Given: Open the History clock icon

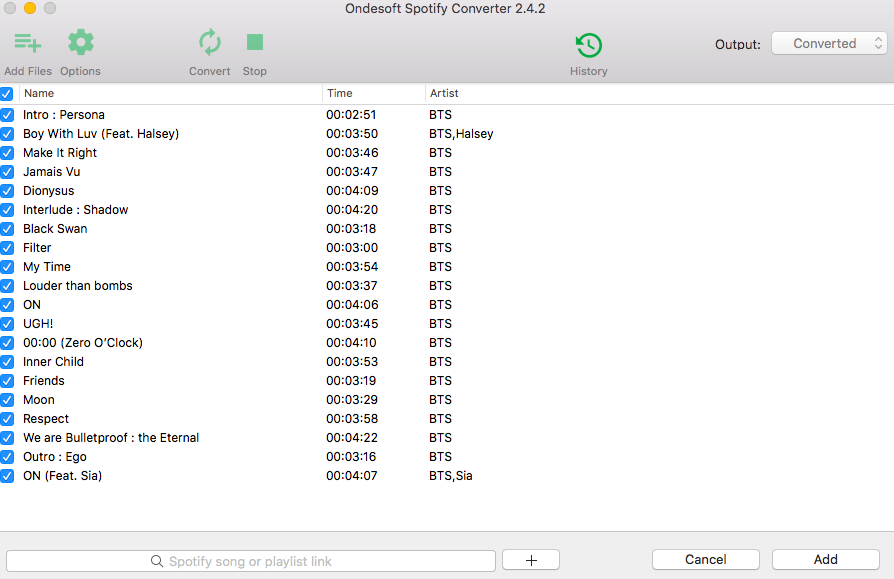Looking at the screenshot, I should [x=588, y=45].
